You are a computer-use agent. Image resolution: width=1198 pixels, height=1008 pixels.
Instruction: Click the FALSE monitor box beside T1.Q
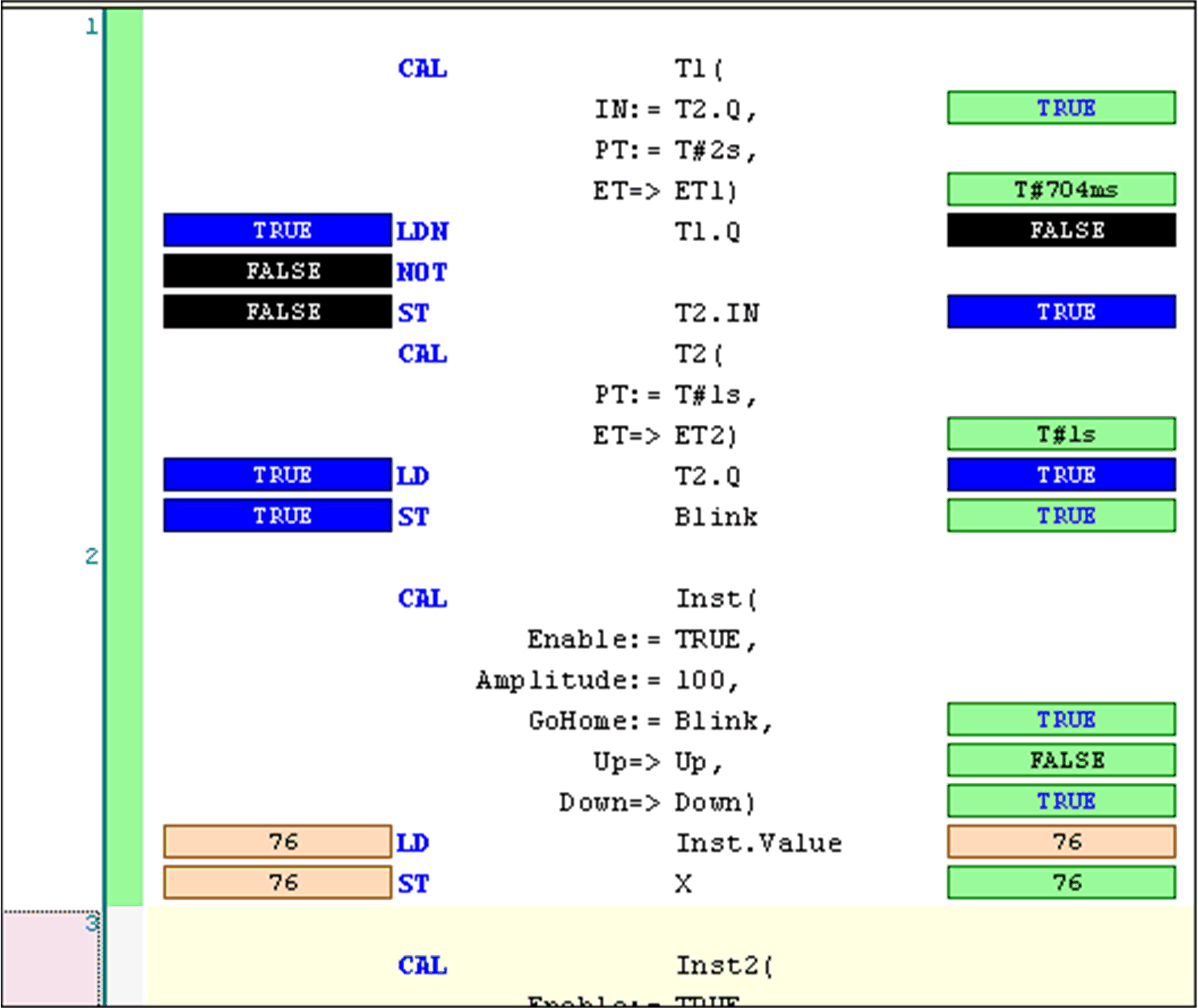tap(1061, 230)
